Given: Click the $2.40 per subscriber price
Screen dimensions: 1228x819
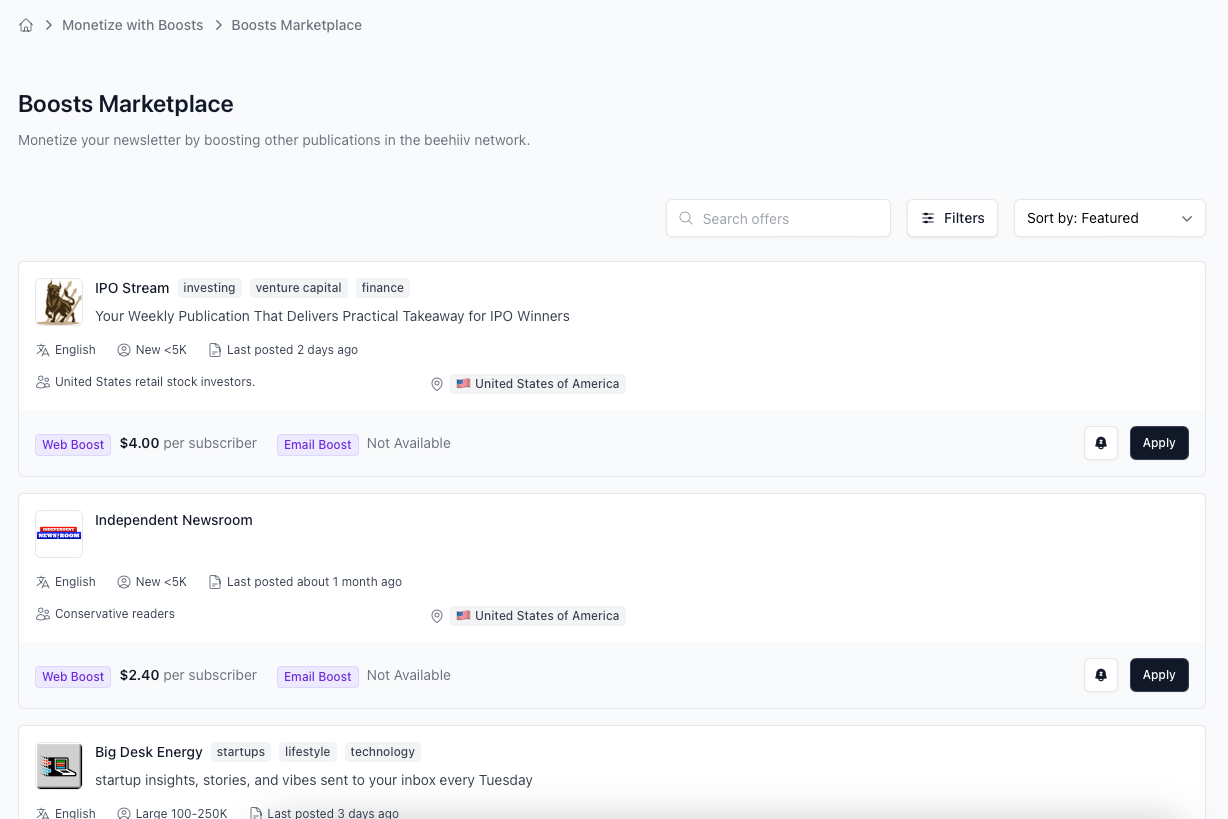Looking at the screenshot, I should tap(188, 675).
